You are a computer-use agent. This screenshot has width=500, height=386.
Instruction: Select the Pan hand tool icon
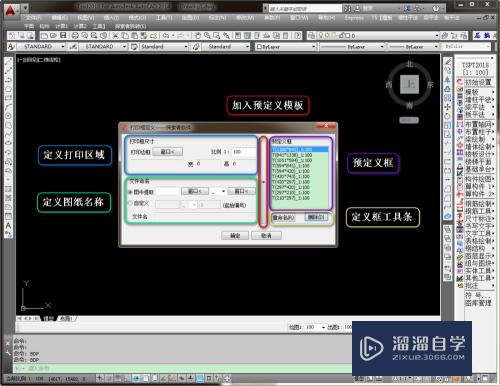(198, 35)
